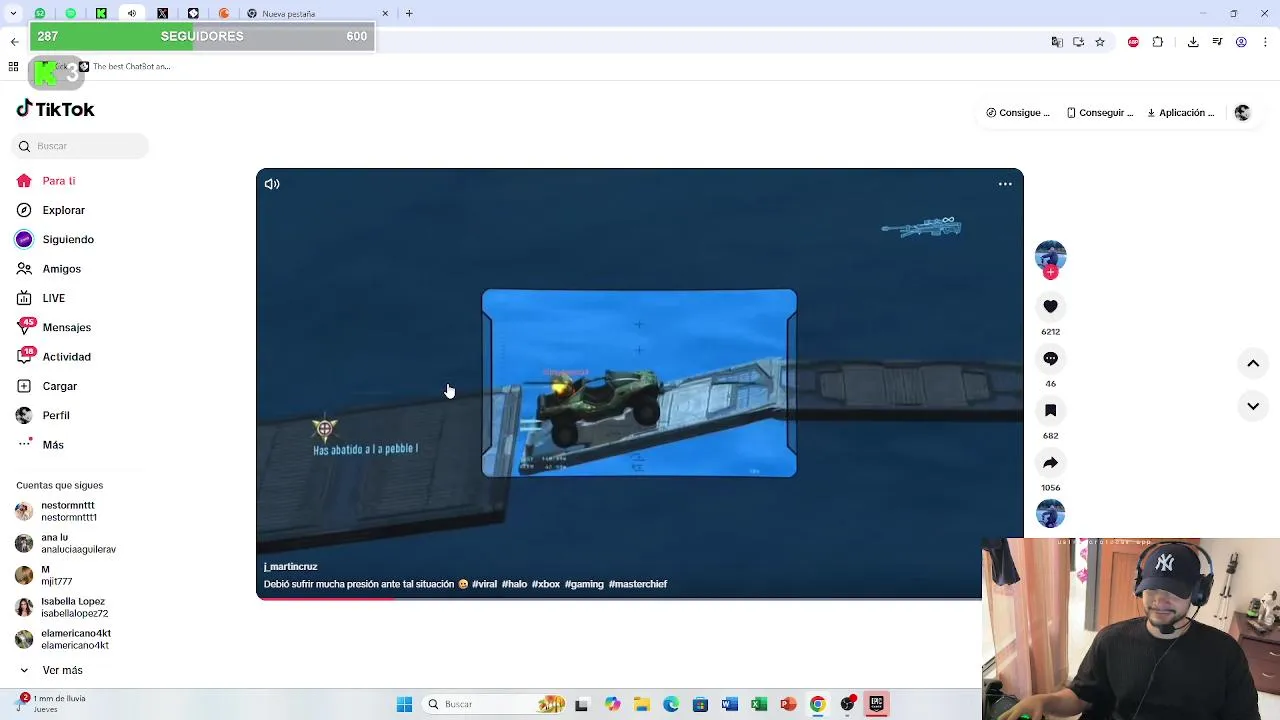Open Isabella Lopez account
Screen dimensions: 1280x720
click(62, 607)
